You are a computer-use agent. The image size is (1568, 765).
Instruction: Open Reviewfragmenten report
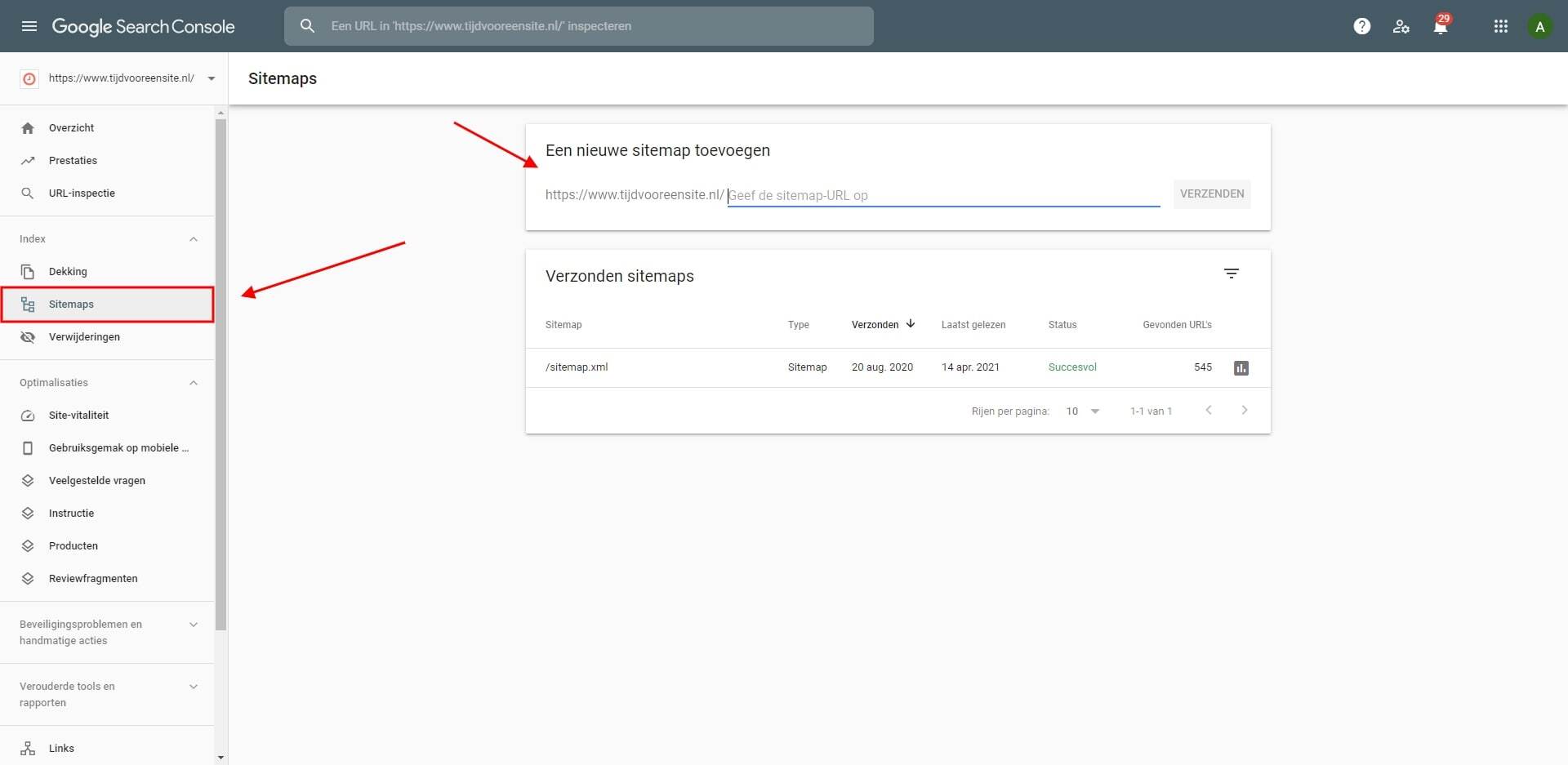tap(107, 579)
